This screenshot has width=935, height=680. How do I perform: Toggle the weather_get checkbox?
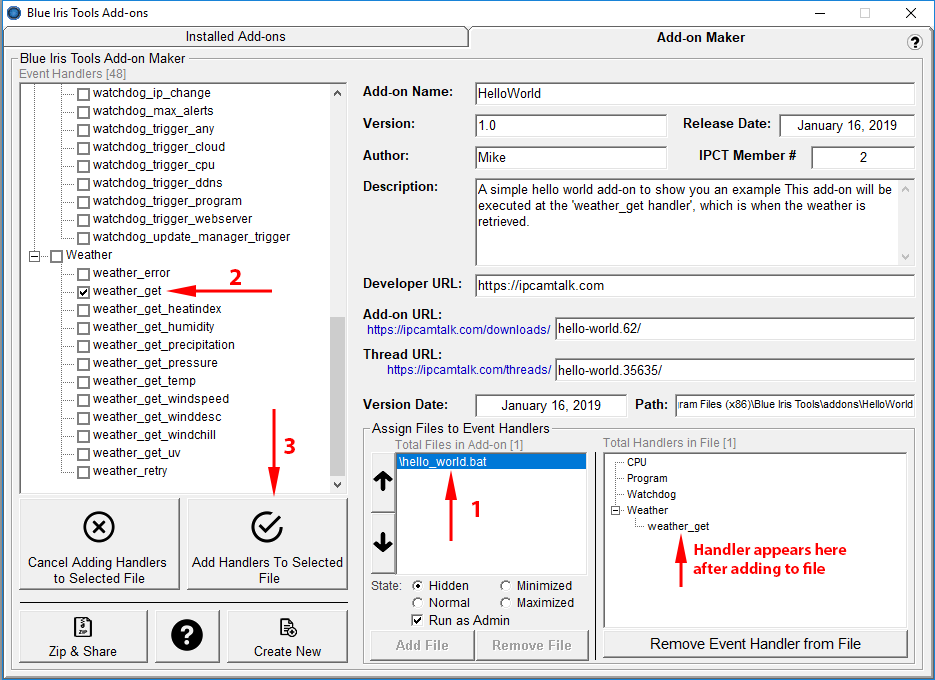tap(83, 292)
